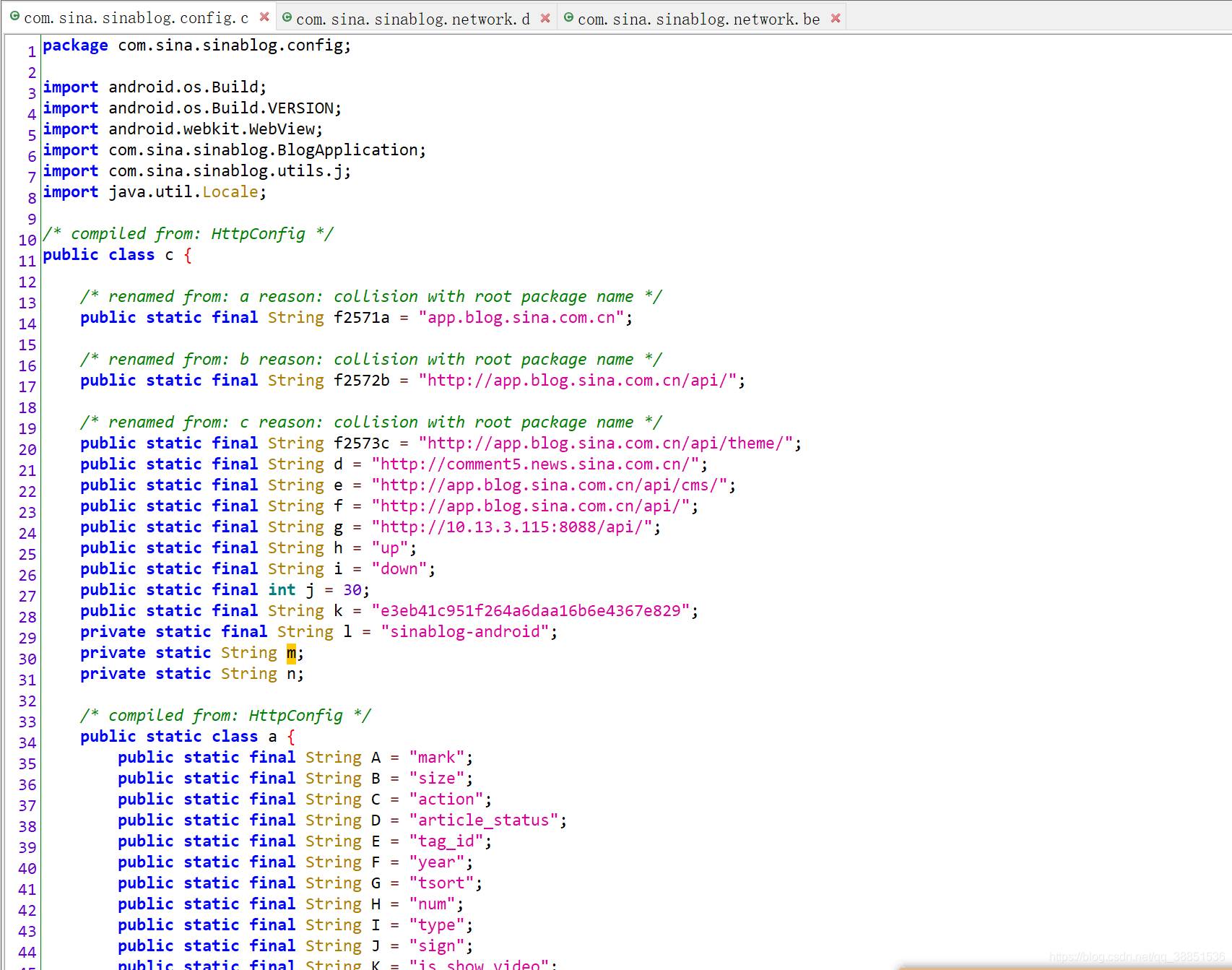Click the field name f2571a
The height and width of the screenshot is (970, 1232).
(361, 318)
